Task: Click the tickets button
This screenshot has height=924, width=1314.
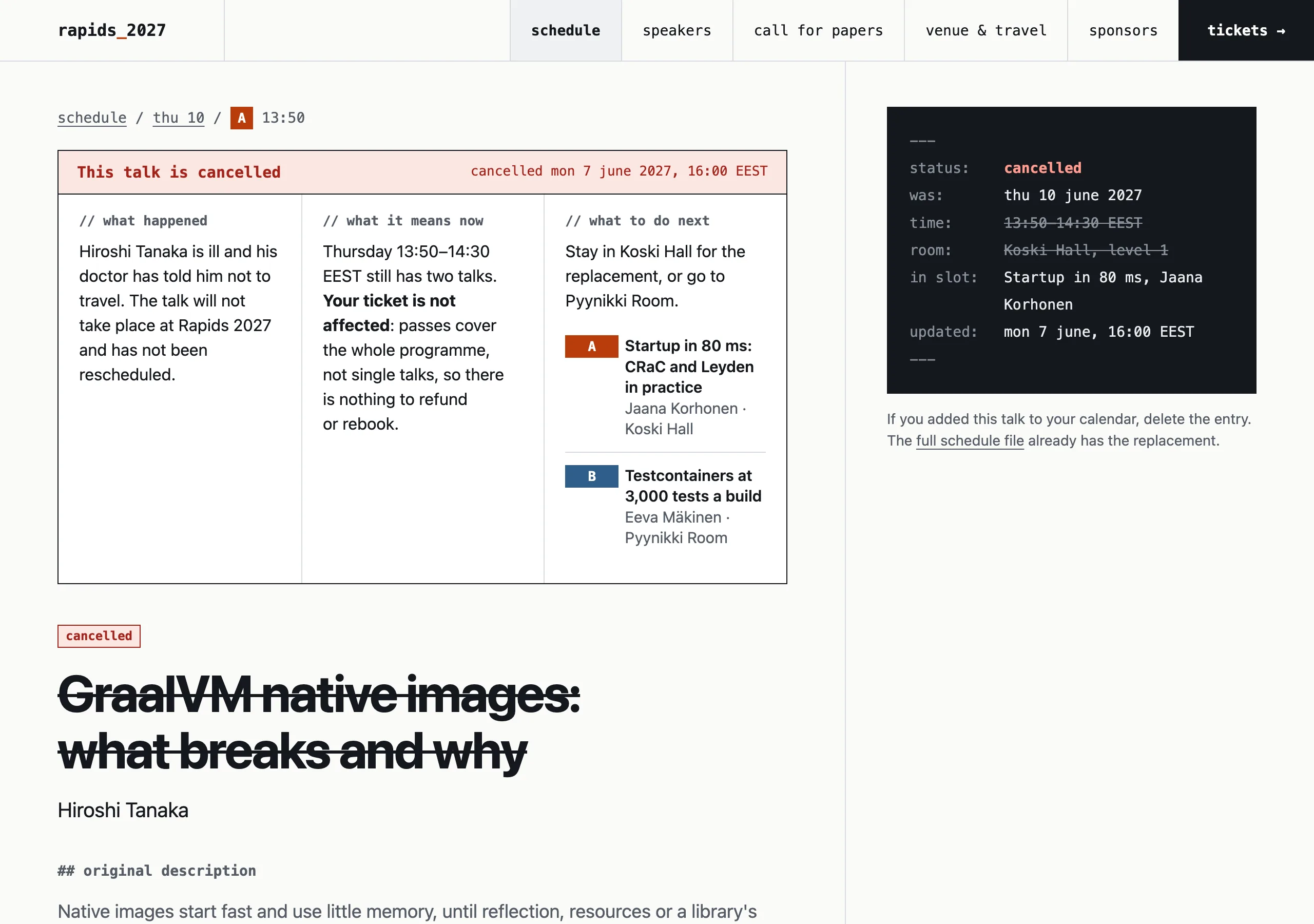Action: 1246,30
